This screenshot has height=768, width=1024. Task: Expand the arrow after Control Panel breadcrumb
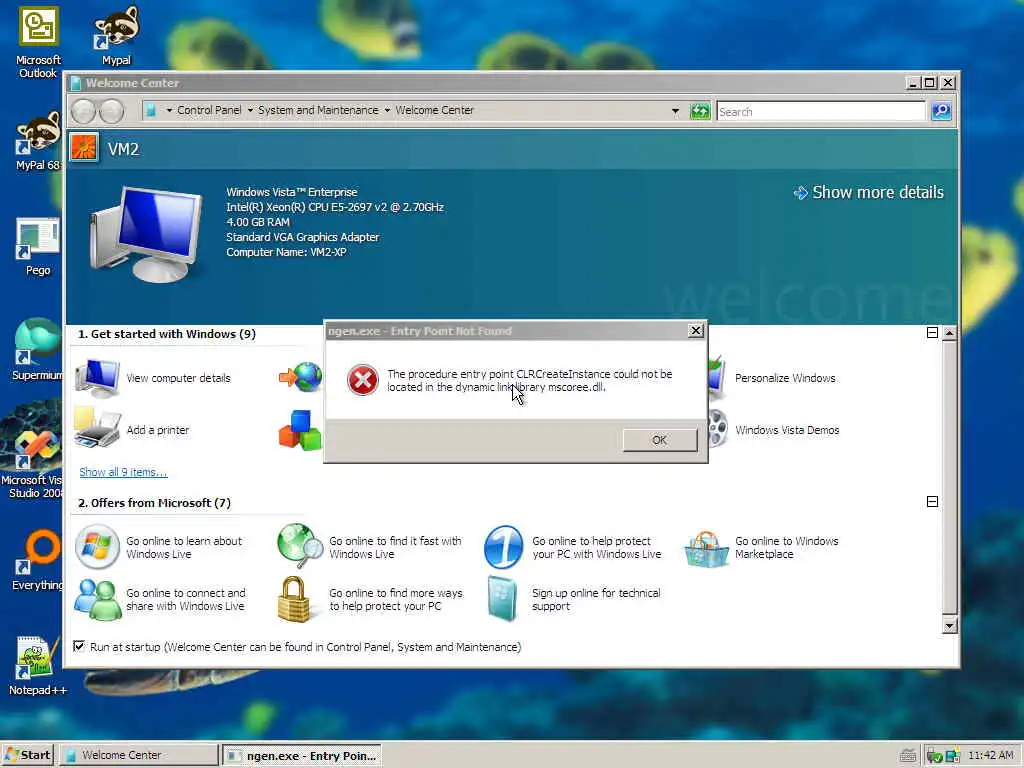pyautogui.click(x=250, y=110)
